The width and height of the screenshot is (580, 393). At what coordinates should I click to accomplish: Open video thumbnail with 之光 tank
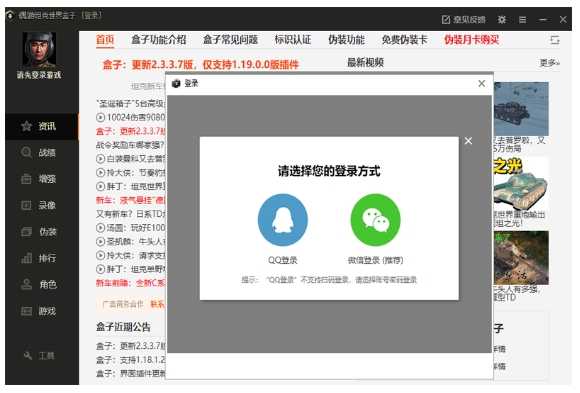click(521, 184)
